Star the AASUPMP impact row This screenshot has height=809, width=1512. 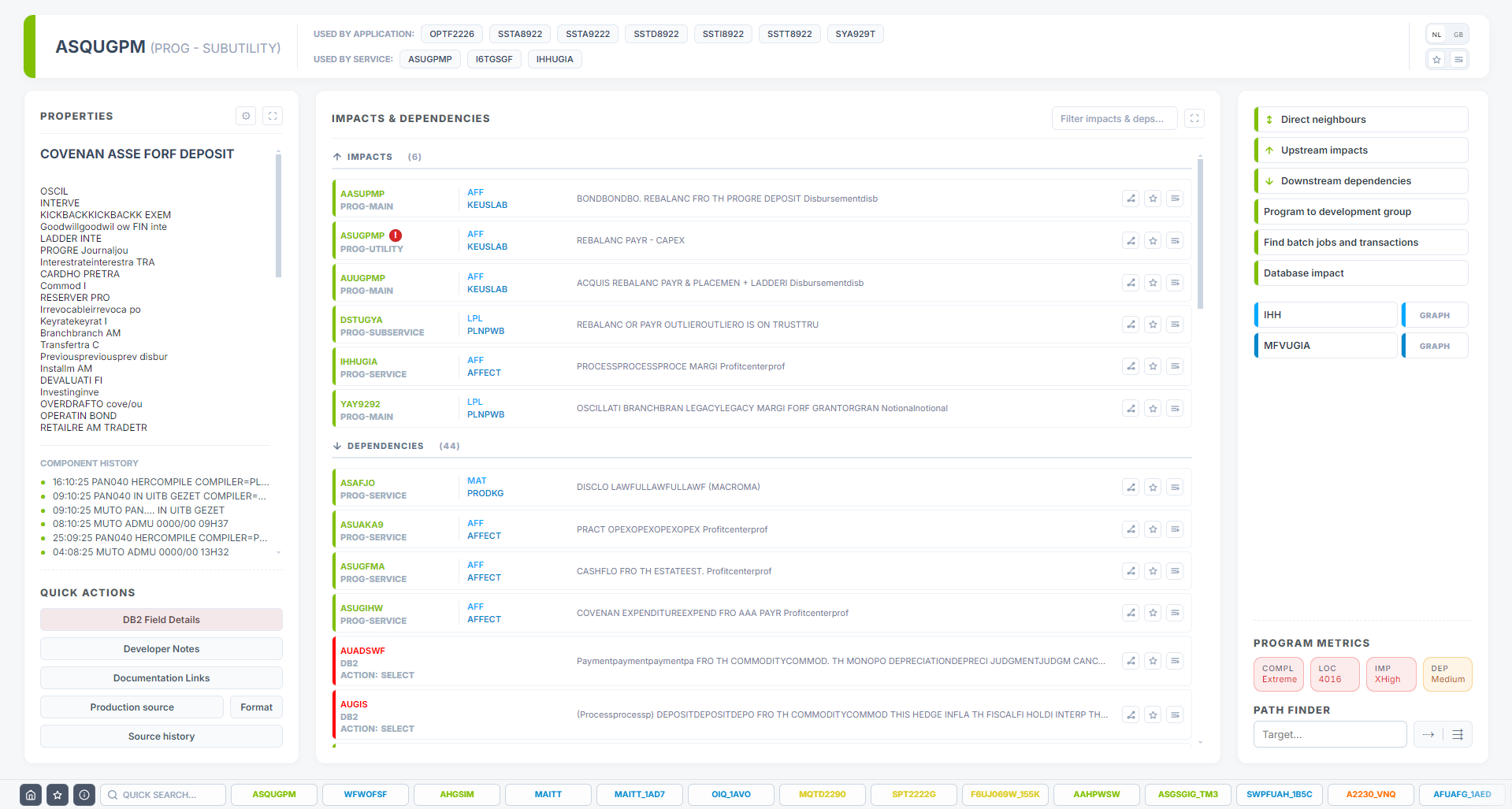(1153, 199)
